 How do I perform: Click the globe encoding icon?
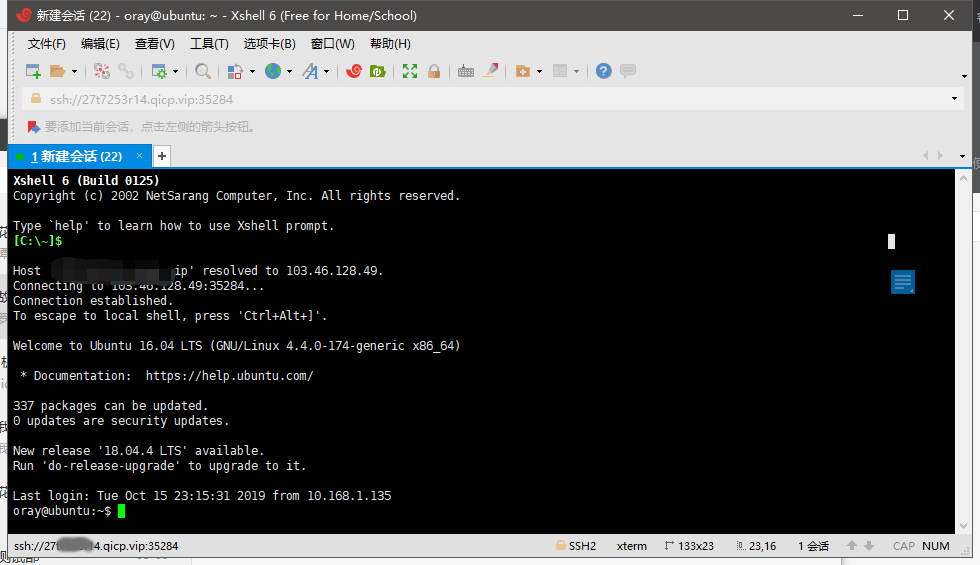[x=272, y=71]
